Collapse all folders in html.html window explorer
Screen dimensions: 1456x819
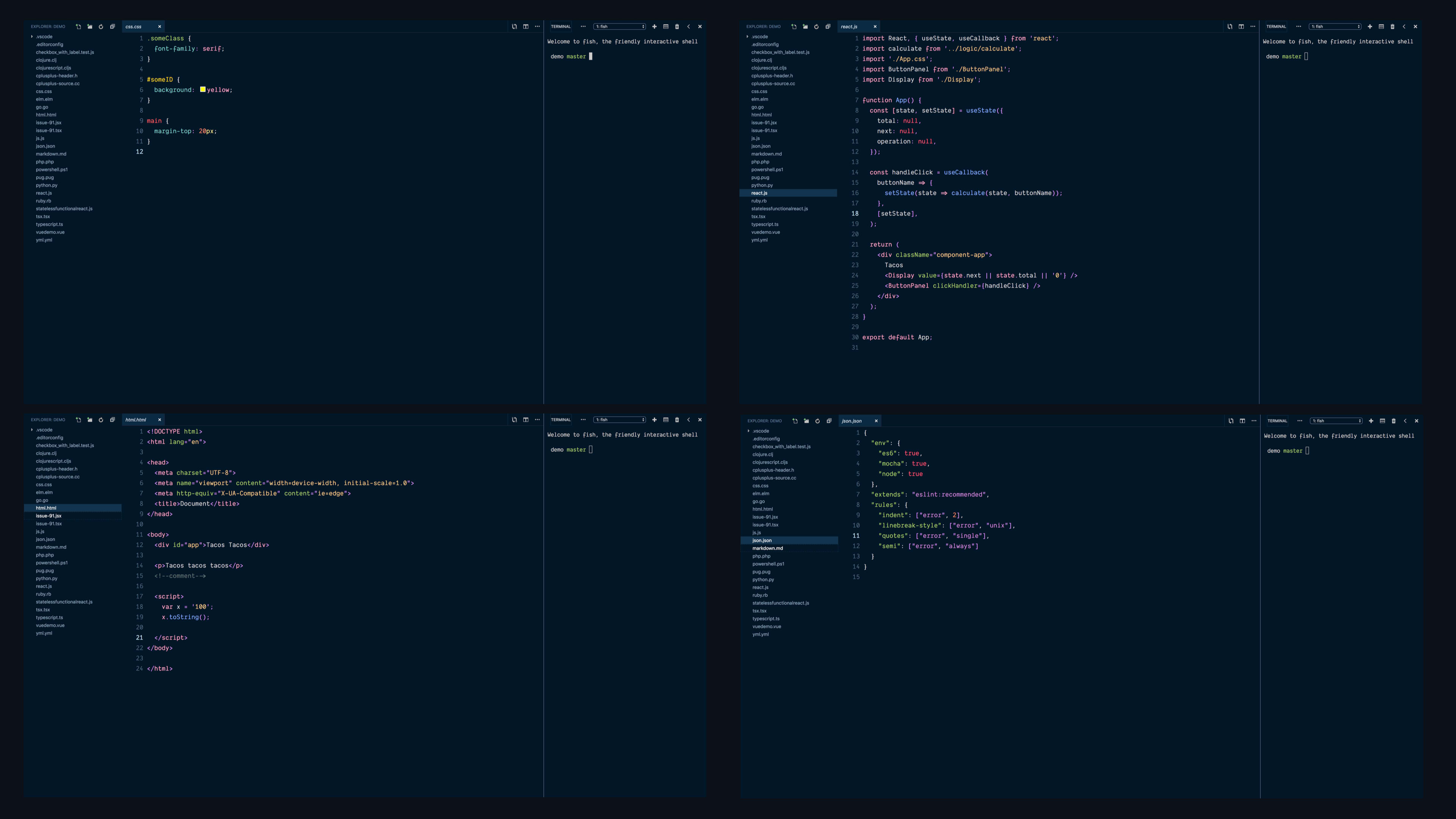(113, 420)
